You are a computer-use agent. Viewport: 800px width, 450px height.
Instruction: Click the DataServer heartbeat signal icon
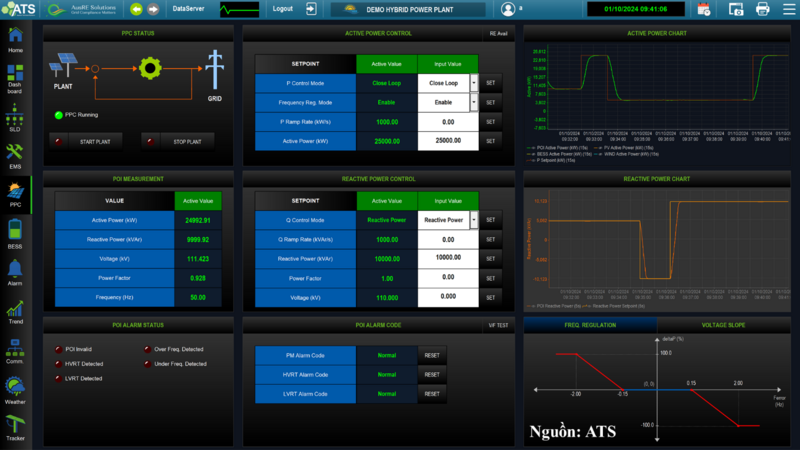tap(239, 9)
